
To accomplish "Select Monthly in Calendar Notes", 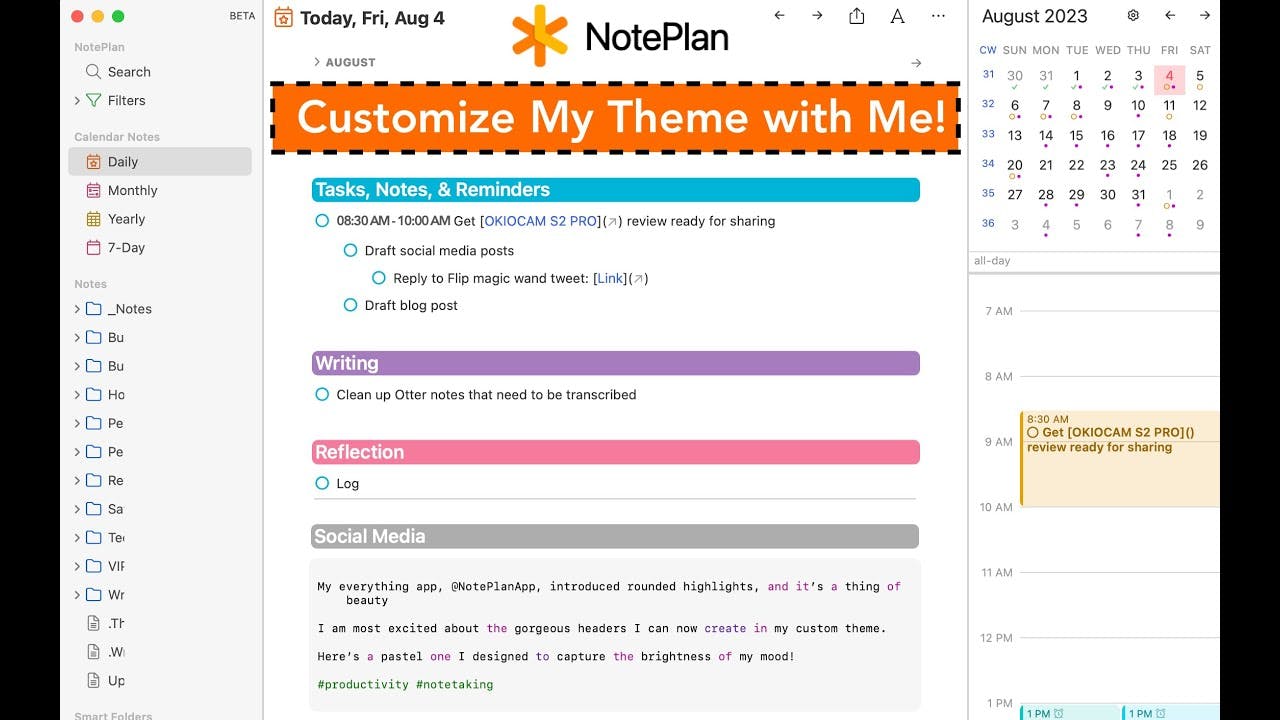I will coord(160,190).
